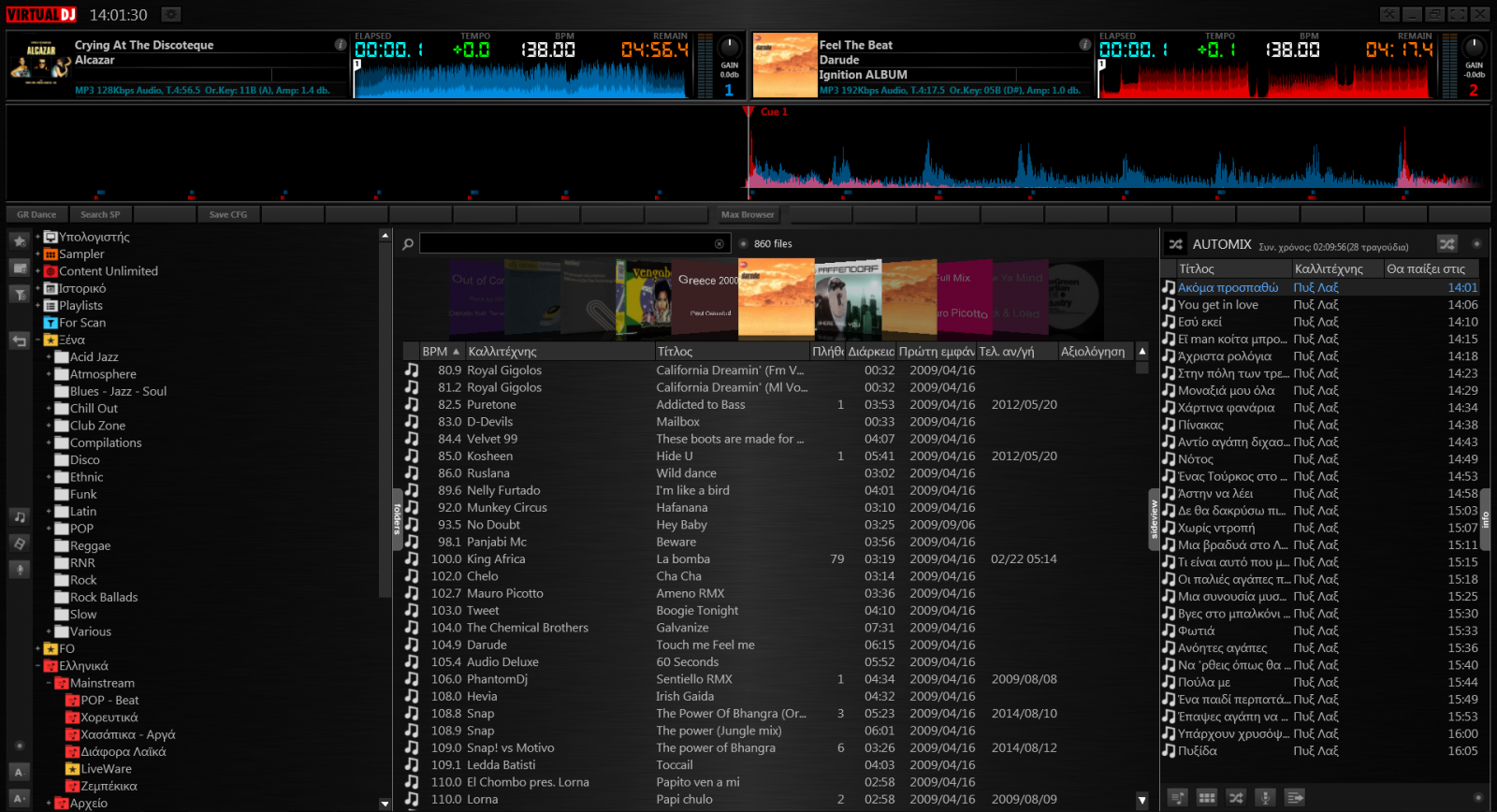
Task: Click the deck 1 blue waveform progress bar
Action: click(x=522, y=80)
